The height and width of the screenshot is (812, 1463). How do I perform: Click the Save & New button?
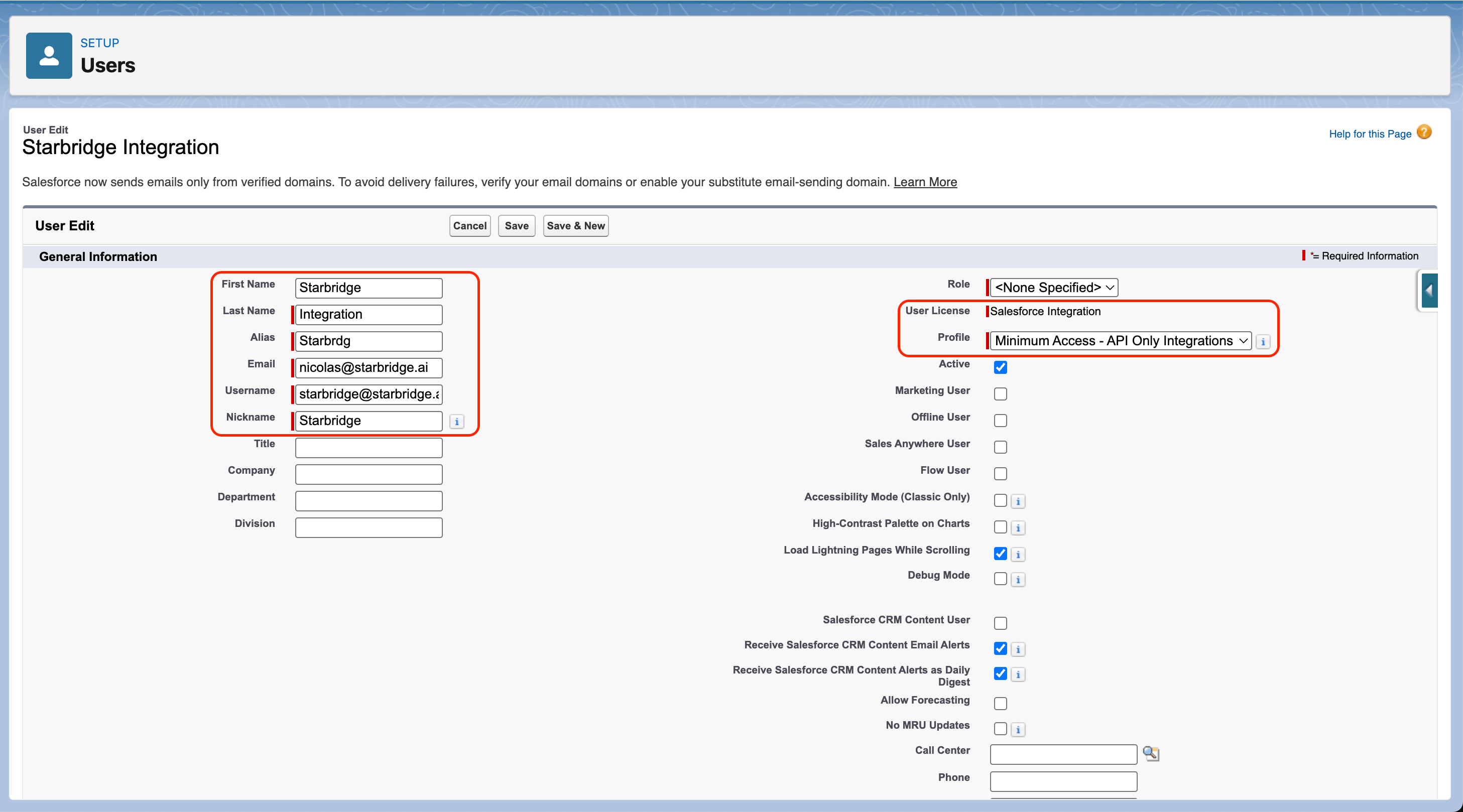(x=575, y=226)
